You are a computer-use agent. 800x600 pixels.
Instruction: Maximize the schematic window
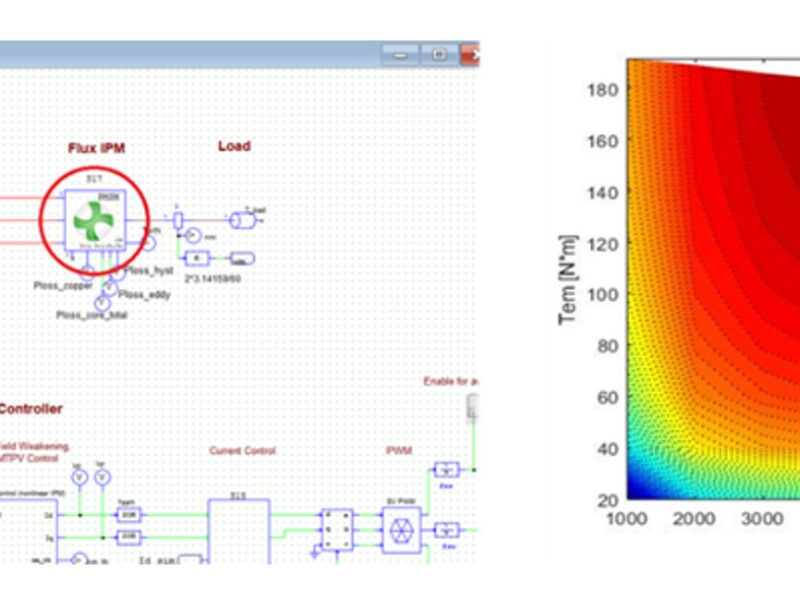click(x=439, y=55)
